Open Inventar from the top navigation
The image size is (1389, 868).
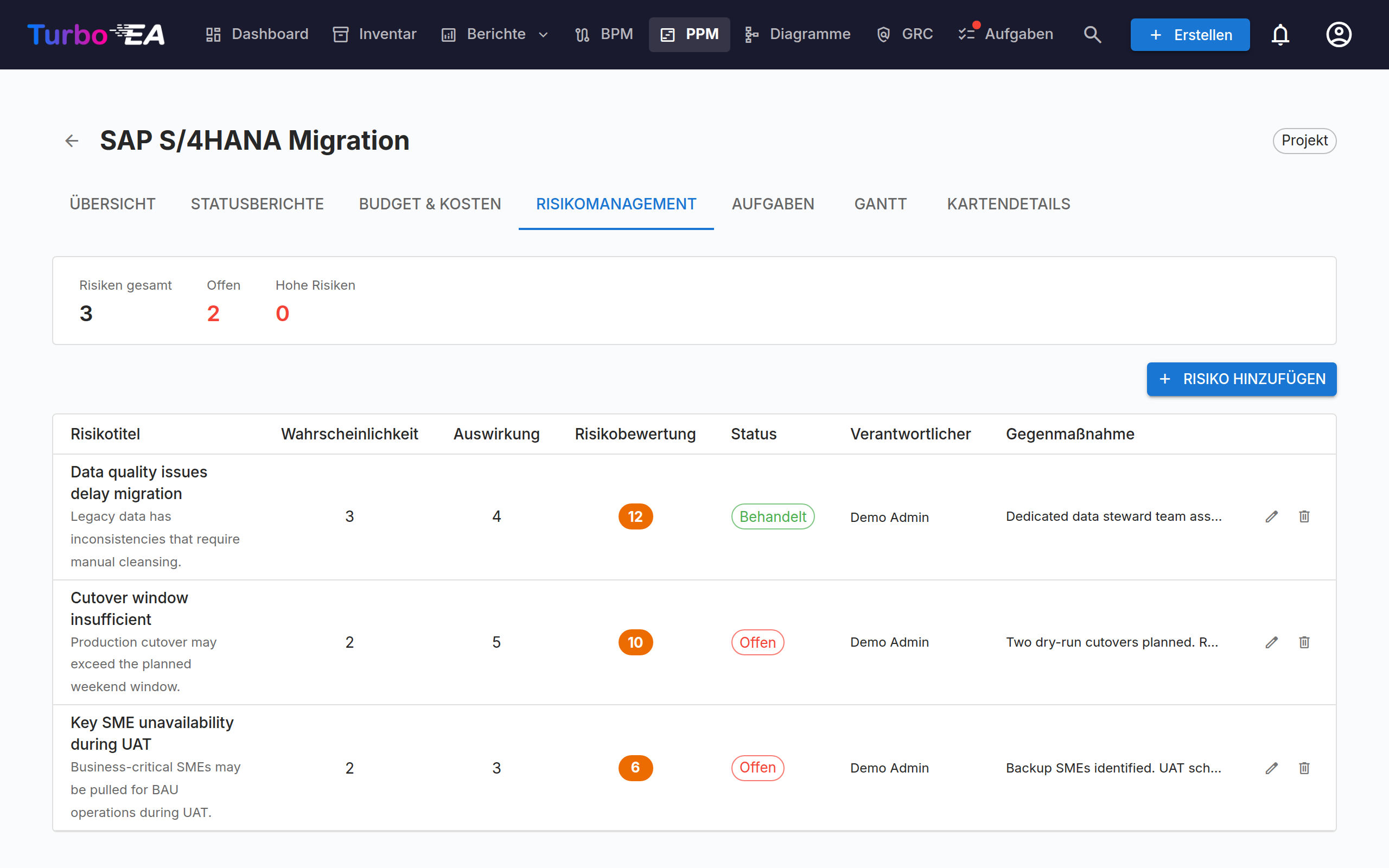click(375, 34)
